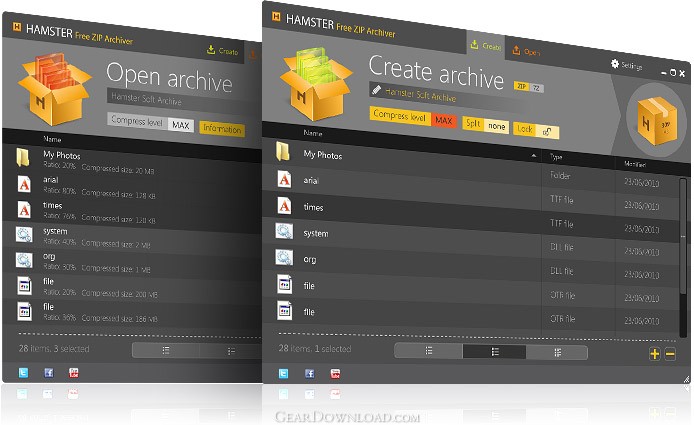This screenshot has height=425, width=694.
Task: Select the org DLL icon in the Create archive window
Action: pyautogui.click(x=284, y=257)
